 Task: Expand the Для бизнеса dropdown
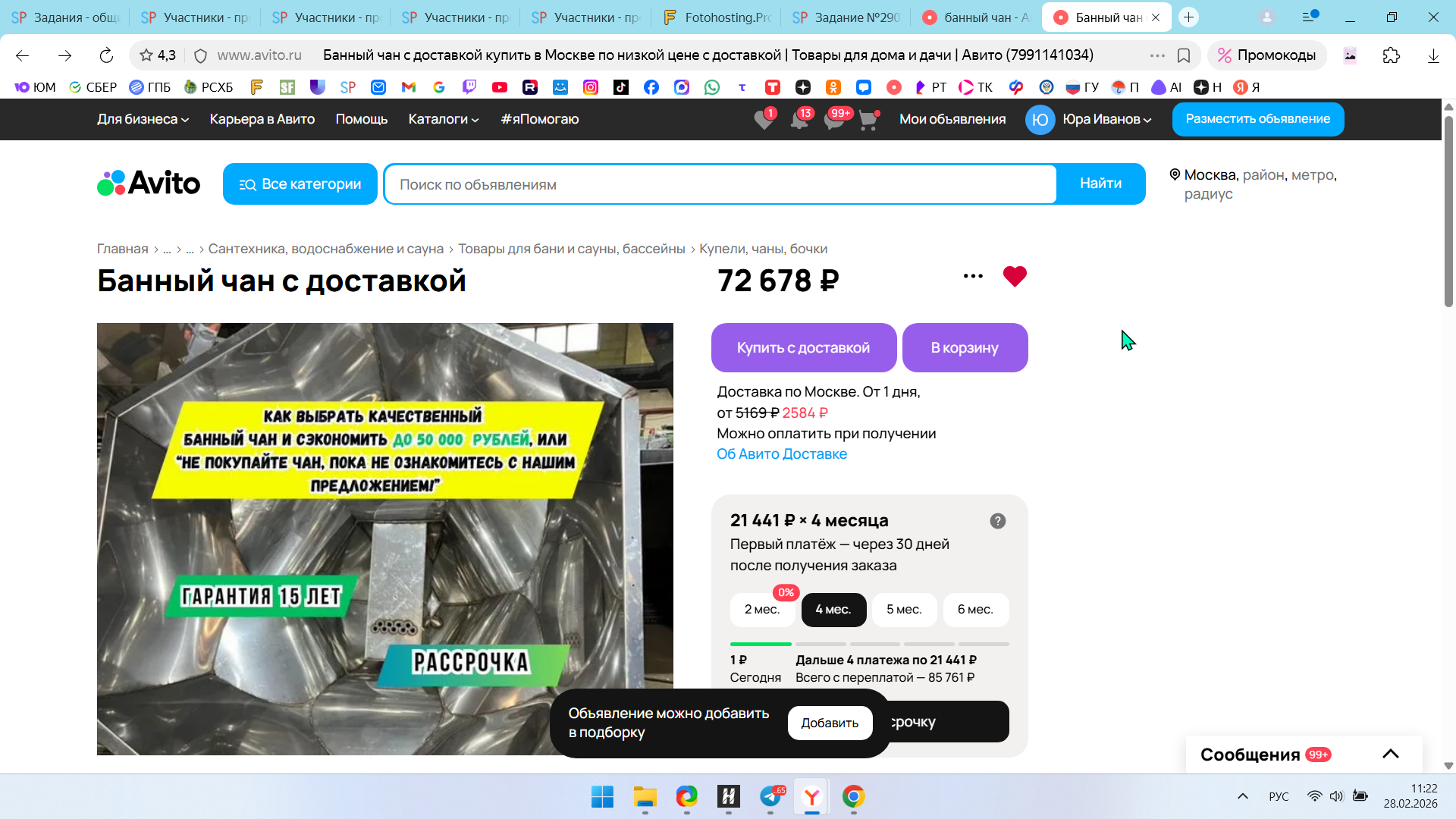pyautogui.click(x=143, y=119)
